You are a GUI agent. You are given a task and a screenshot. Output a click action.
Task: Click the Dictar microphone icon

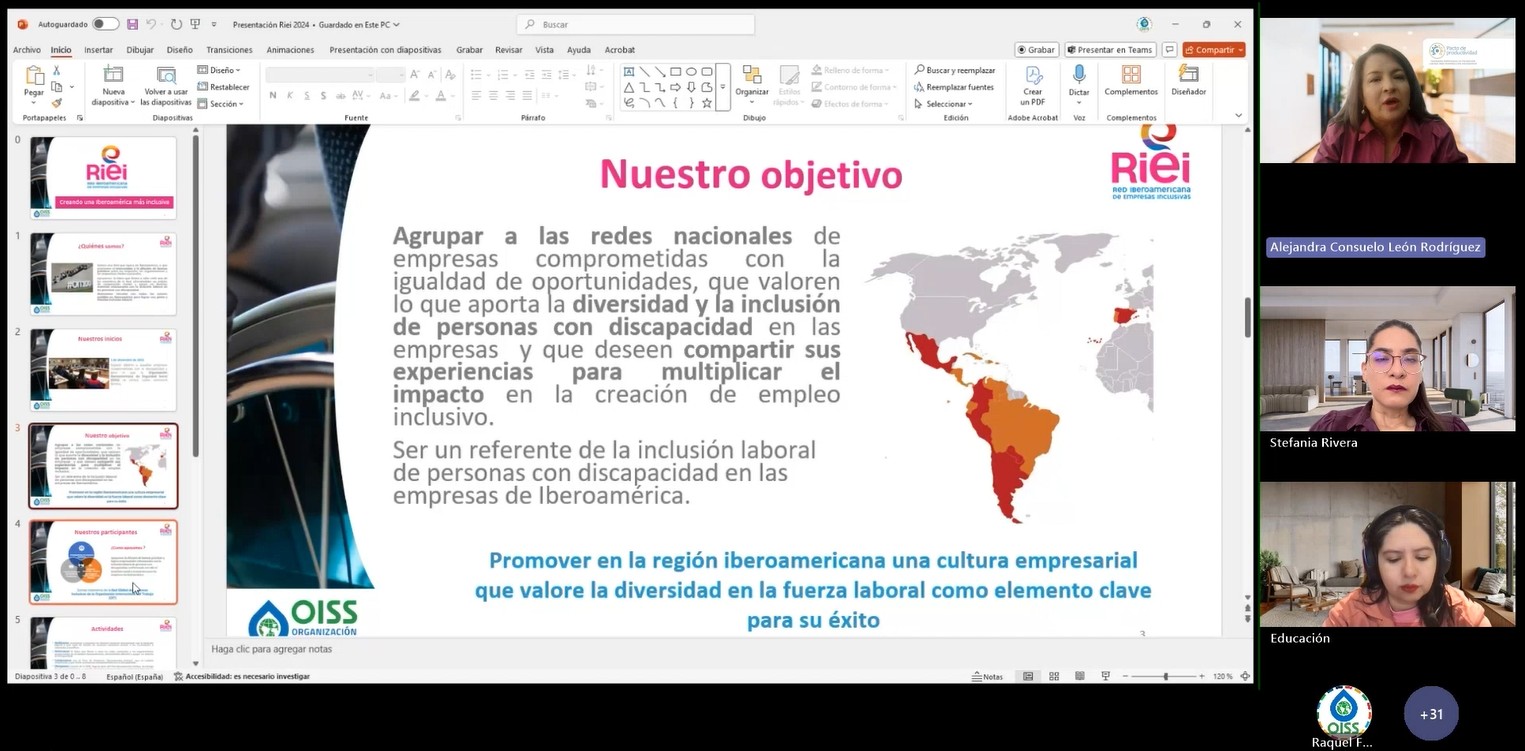(x=1079, y=76)
